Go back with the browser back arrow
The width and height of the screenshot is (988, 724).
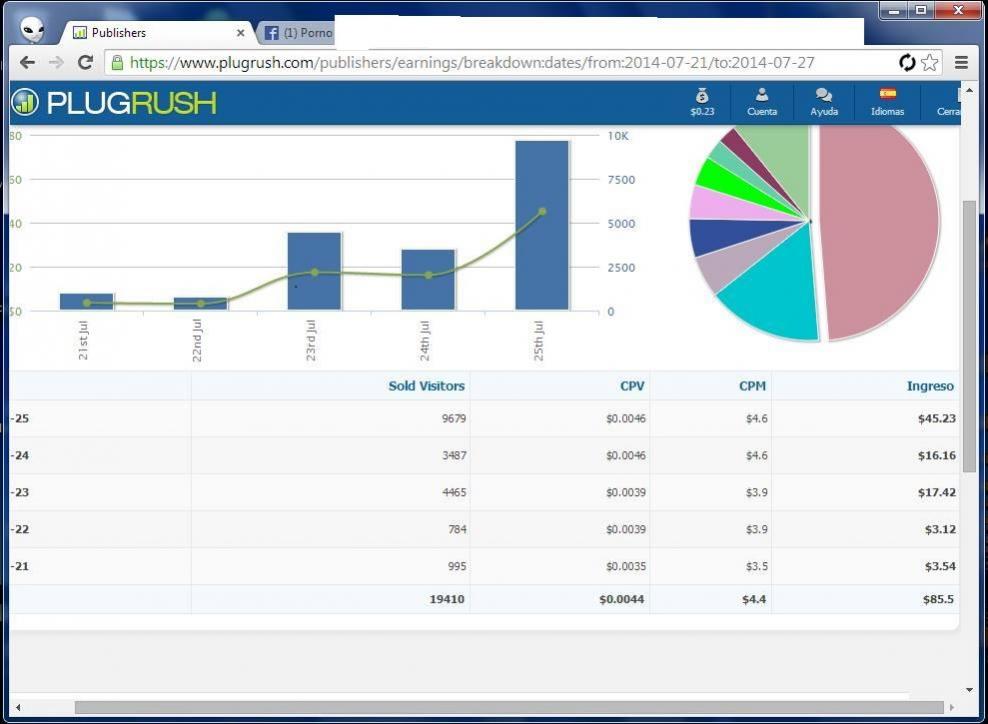point(28,63)
